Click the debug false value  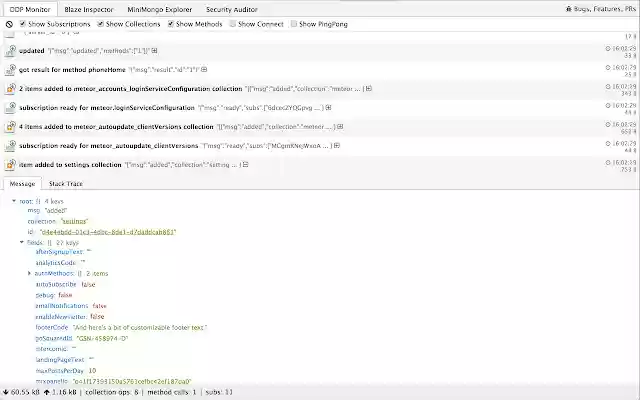pyautogui.click(x=65, y=295)
